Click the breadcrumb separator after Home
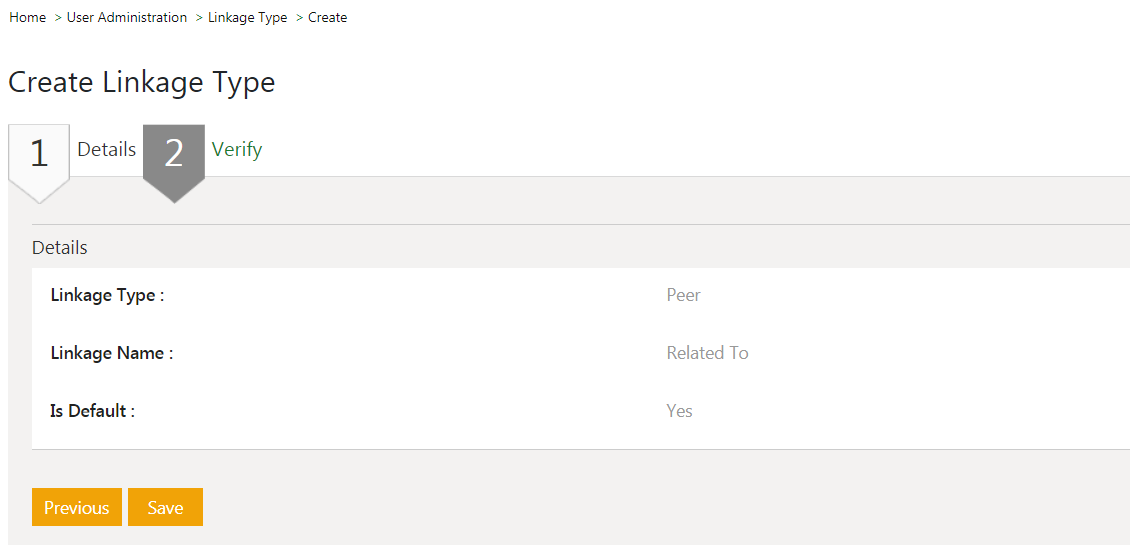This screenshot has width=1130, height=545. pyautogui.click(x=58, y=18)
